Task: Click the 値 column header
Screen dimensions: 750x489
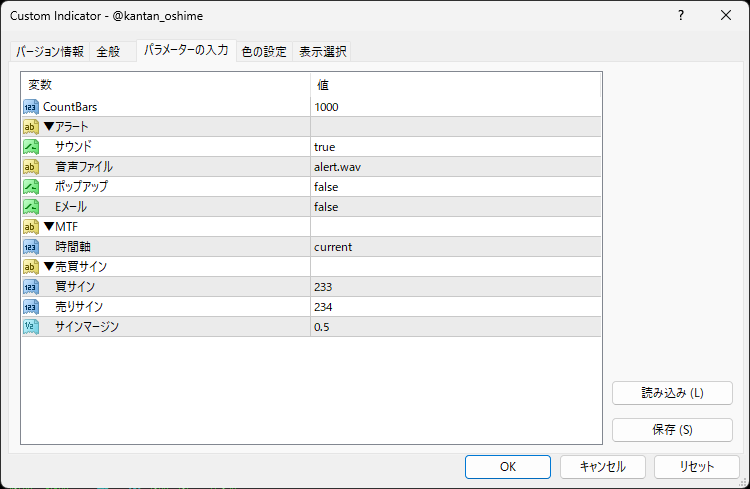Action: 455,85
